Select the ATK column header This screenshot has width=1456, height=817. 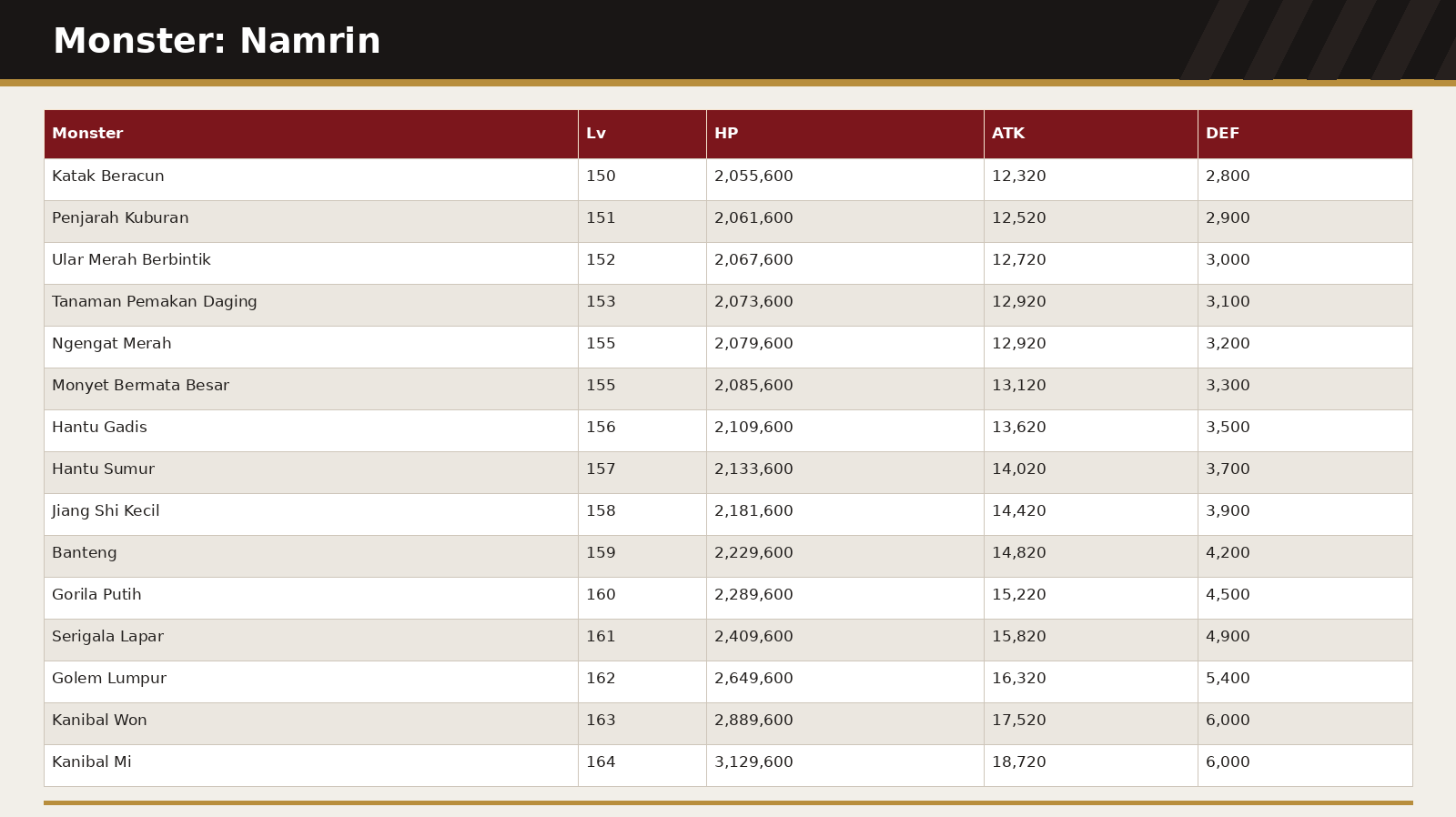tap(1090, 134)
